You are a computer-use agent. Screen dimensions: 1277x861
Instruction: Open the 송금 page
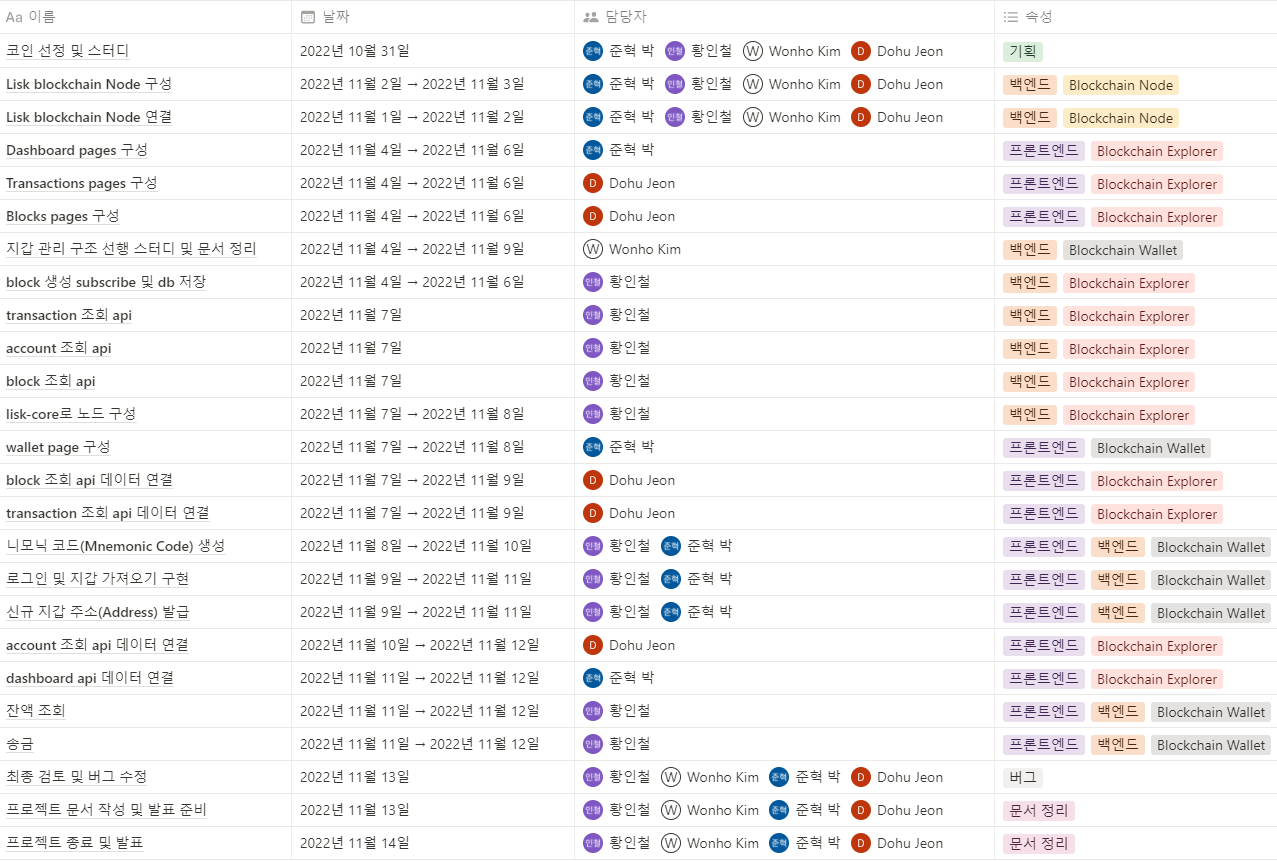[x=21, y=744]
